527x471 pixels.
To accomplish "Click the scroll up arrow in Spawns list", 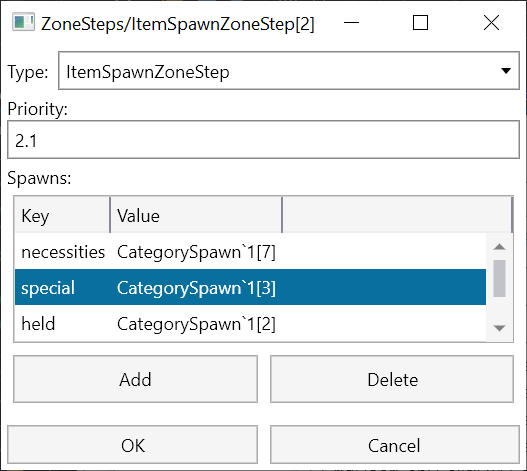I will (x=499, y=247).
